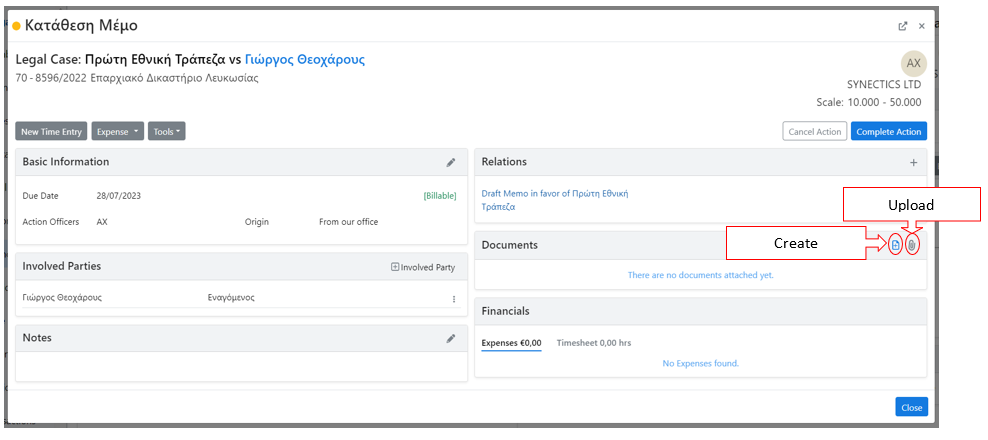Switch to the Timesheet 0,00 hrs tab

click(594, 343)
